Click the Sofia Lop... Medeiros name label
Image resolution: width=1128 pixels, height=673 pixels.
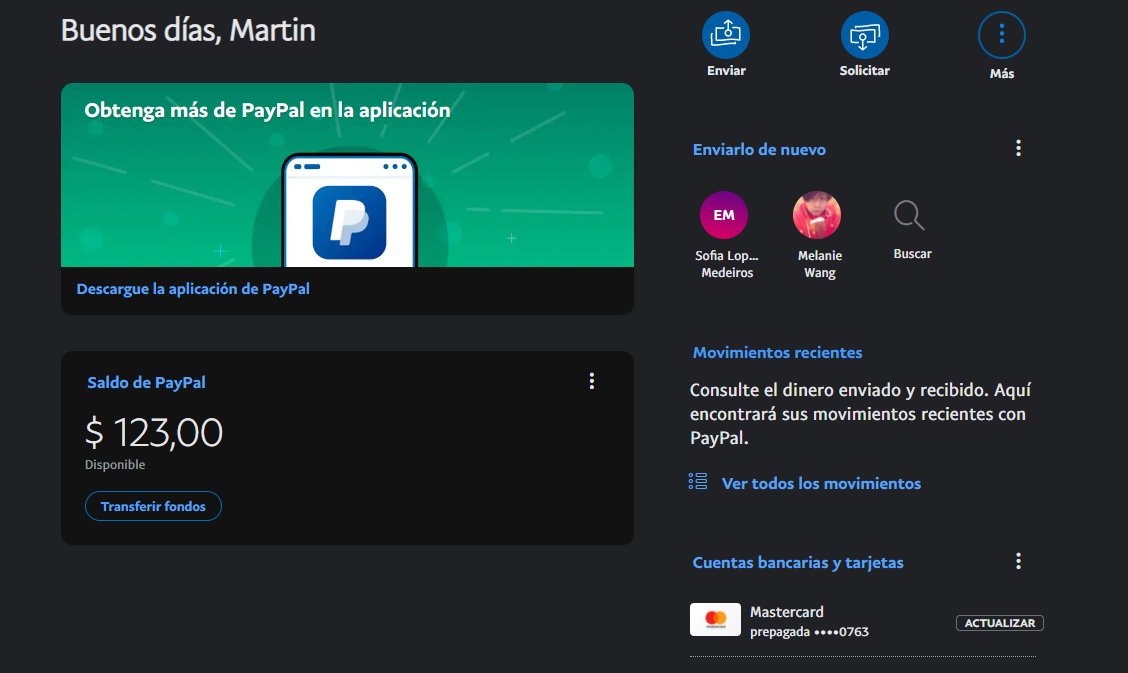pyautogui.click(x=727, y=264)
